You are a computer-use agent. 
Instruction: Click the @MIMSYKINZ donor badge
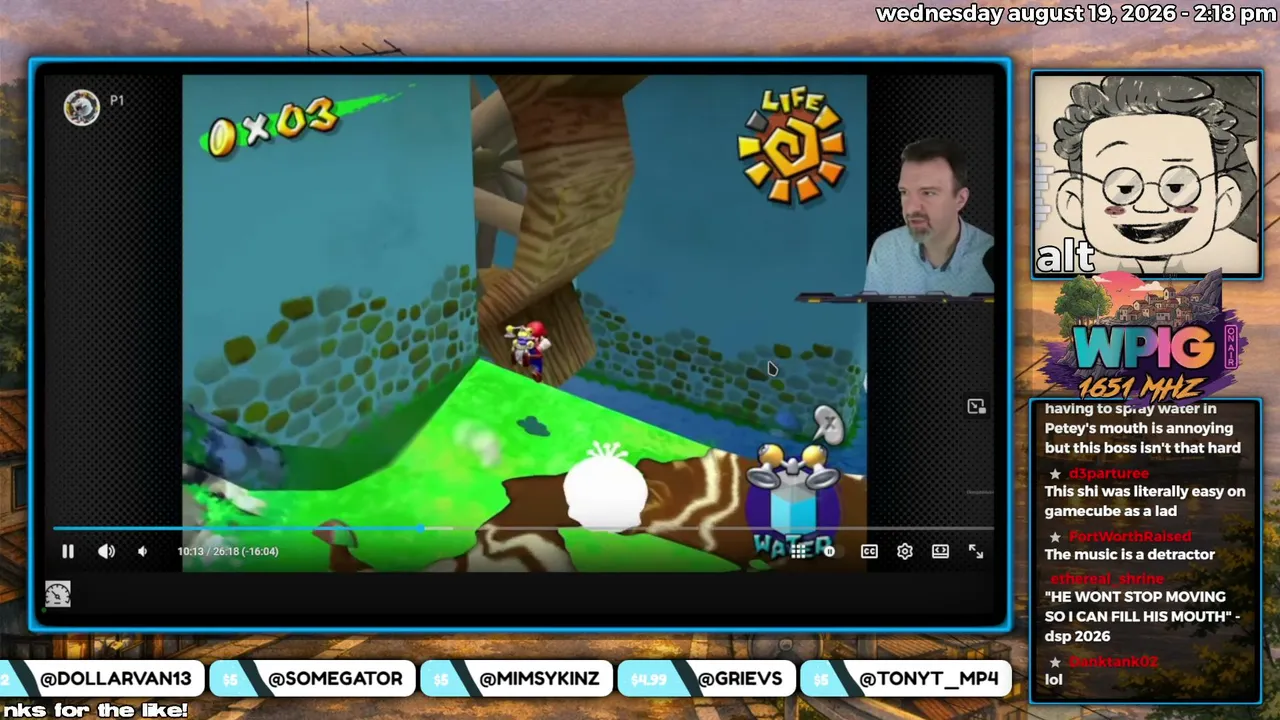[514, 679]
